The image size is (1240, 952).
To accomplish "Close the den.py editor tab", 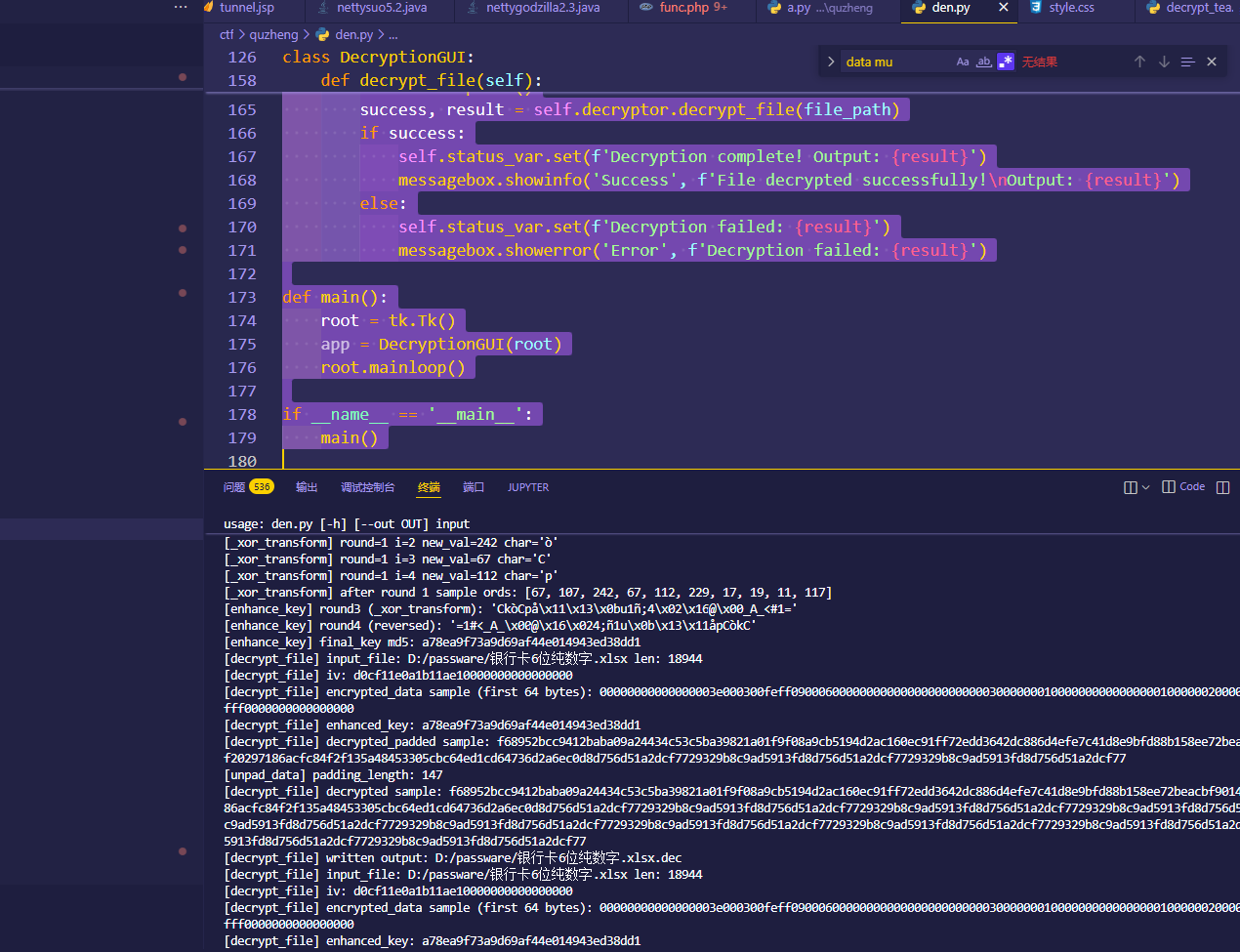I will [1003, 8].
